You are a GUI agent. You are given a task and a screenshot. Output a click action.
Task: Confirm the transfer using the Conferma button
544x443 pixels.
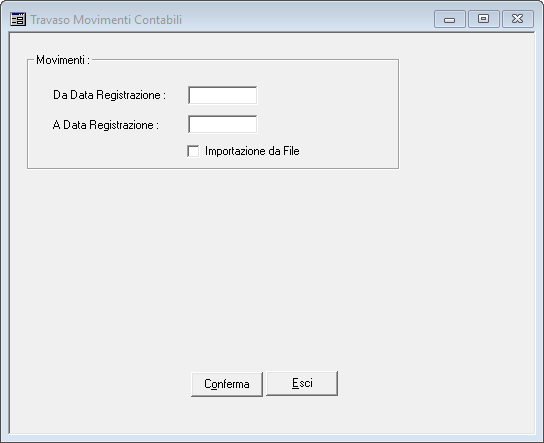(x=227, y=384)
